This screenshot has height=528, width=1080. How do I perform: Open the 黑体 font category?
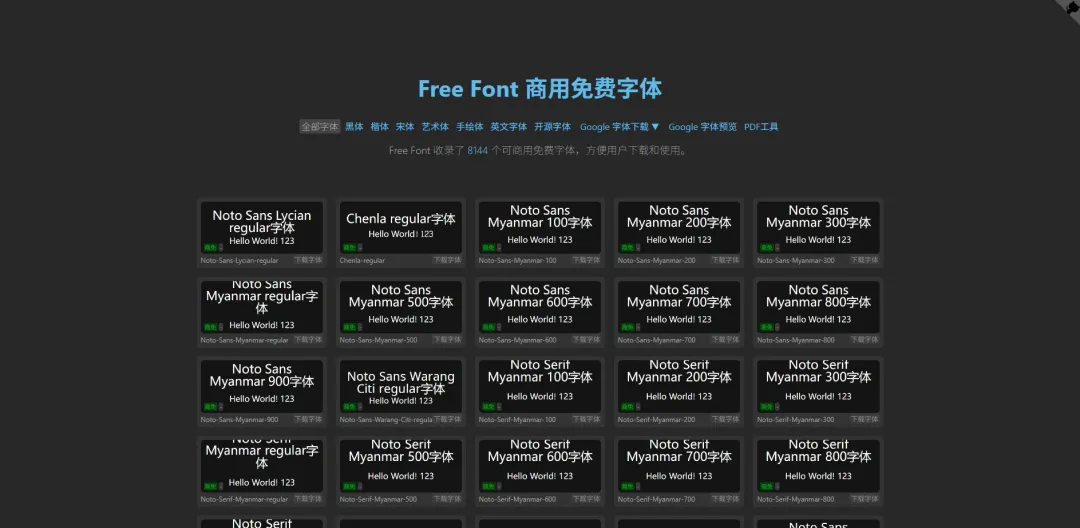(354, 127)
